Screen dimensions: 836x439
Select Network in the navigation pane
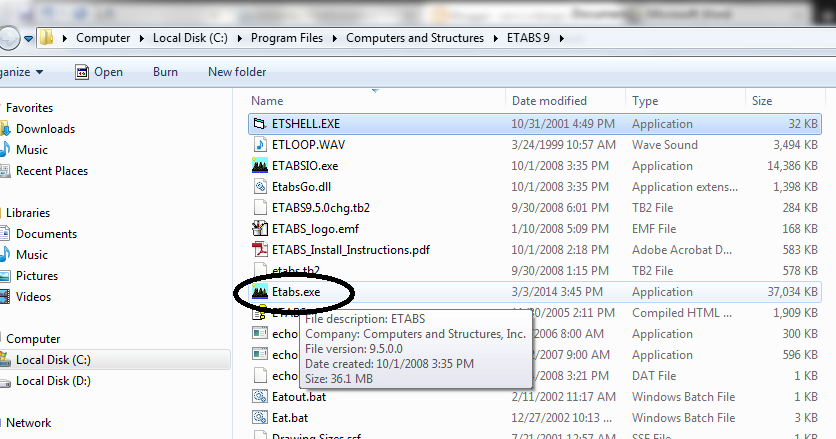pos(29,423)
